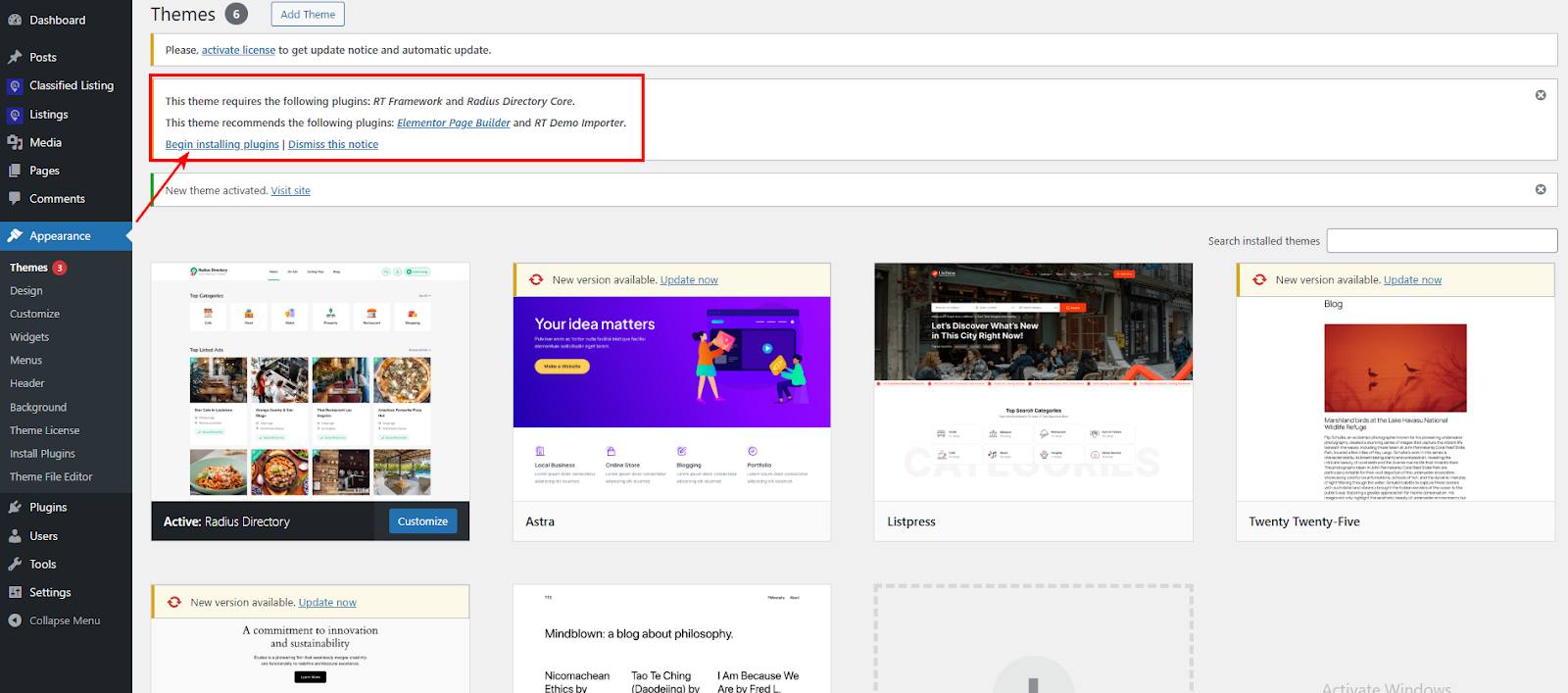The image size is (1568, 693).
Task: Click the Plugins plug icon
Action: (15, 508)
